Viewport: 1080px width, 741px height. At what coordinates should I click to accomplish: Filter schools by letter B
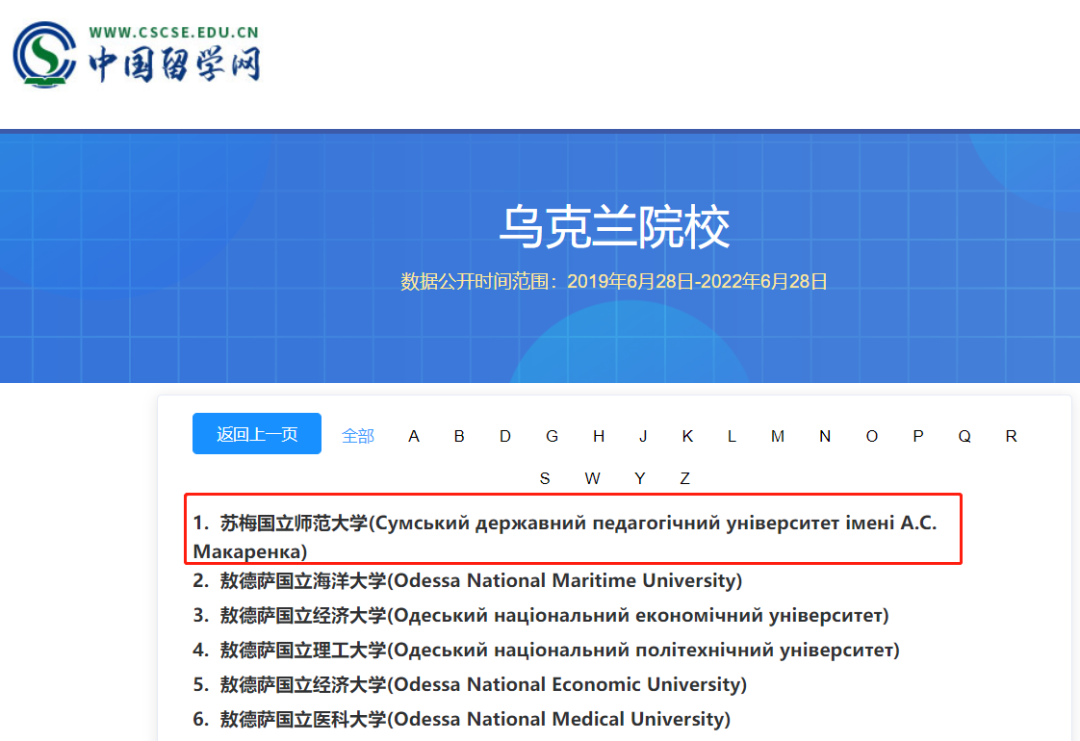tap(459, 436)
